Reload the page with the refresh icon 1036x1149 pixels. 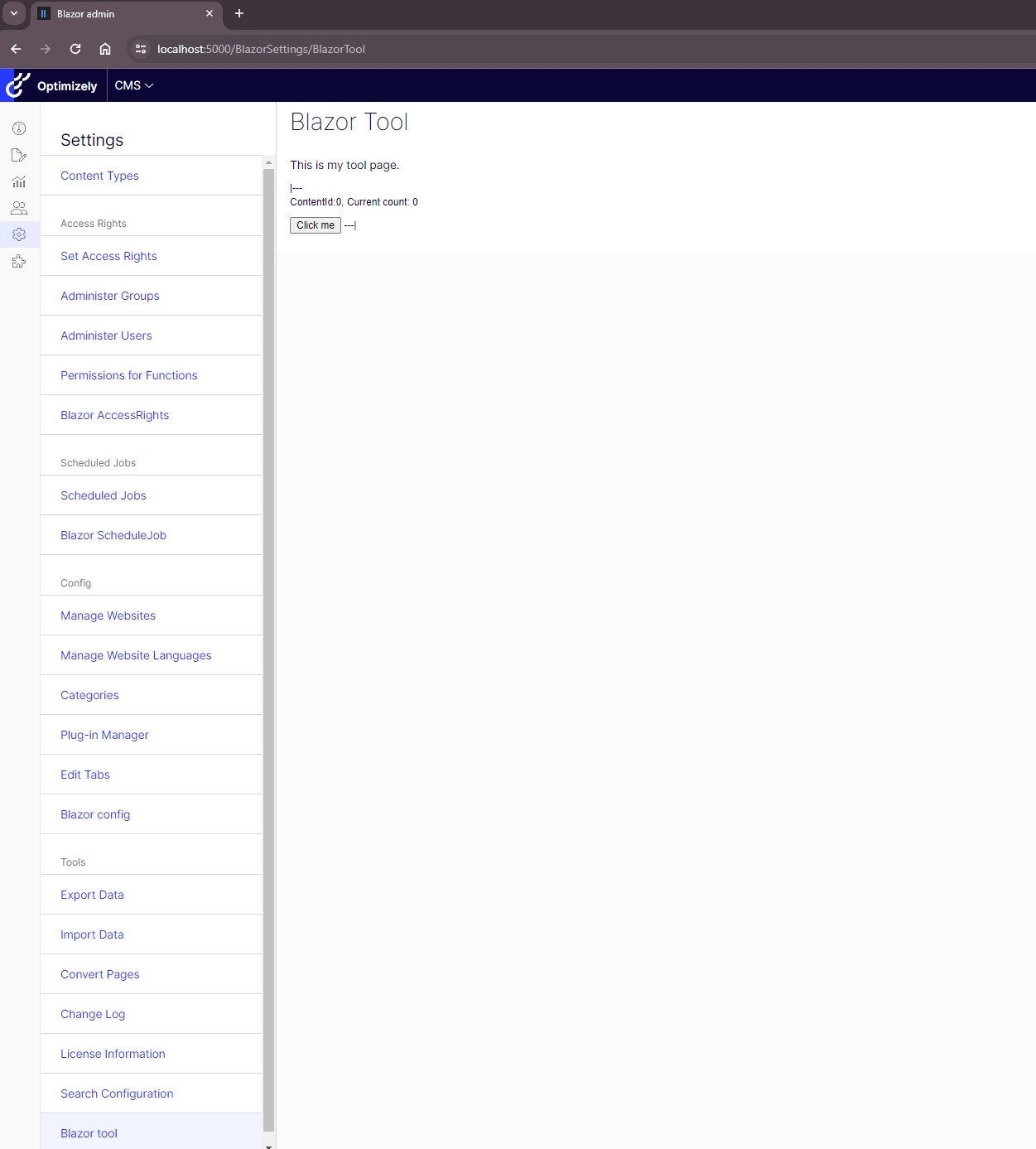tap(75, 49)
